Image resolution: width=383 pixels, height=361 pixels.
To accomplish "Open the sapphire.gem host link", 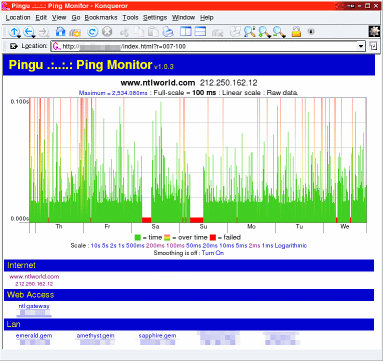I will click(157, 336).
